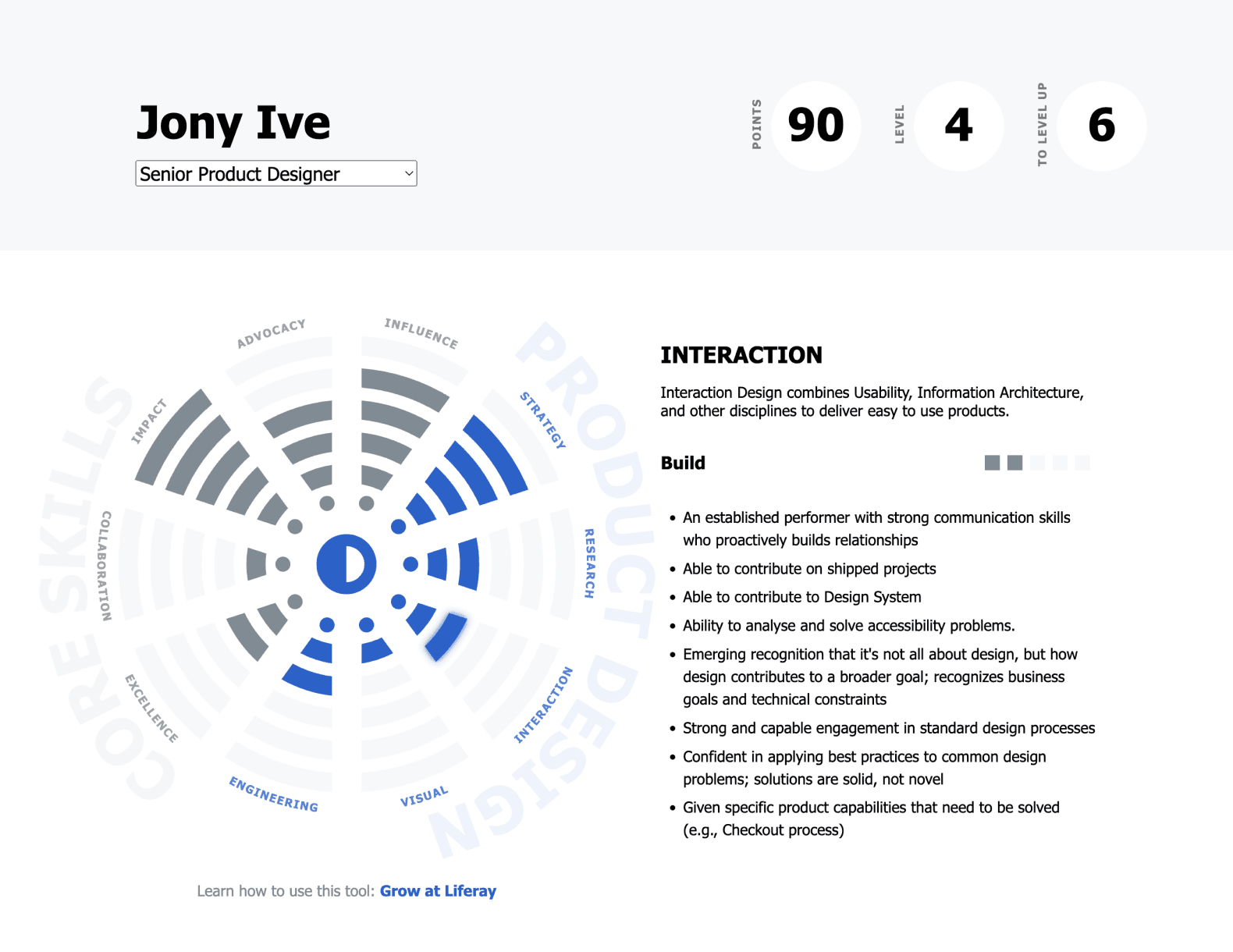This screenshot has width=1233, height=952.
Task: Click 'Strong and capable engagement' bullet
Action: pos(889,728)
